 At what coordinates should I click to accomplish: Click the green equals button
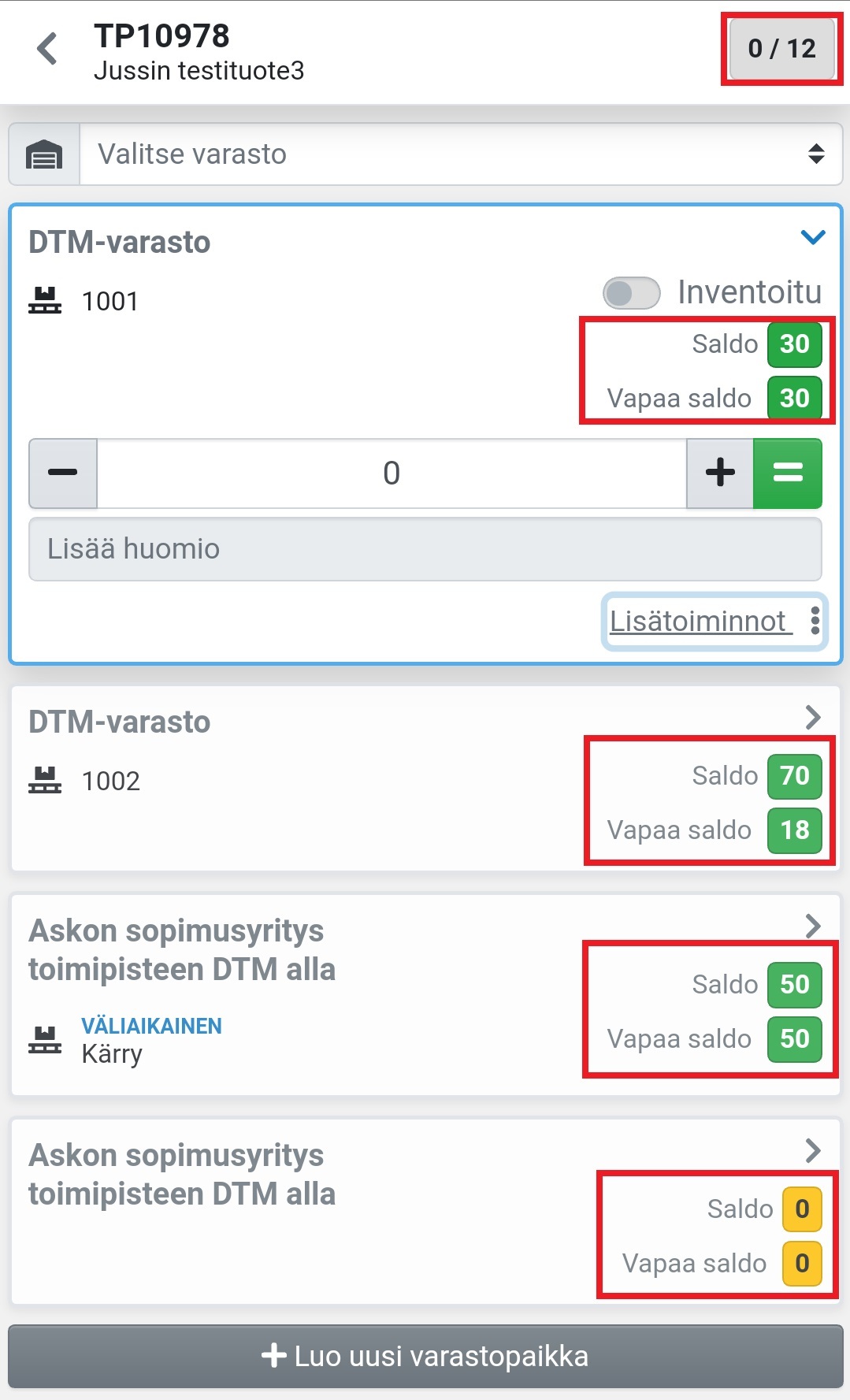[787, 473]
